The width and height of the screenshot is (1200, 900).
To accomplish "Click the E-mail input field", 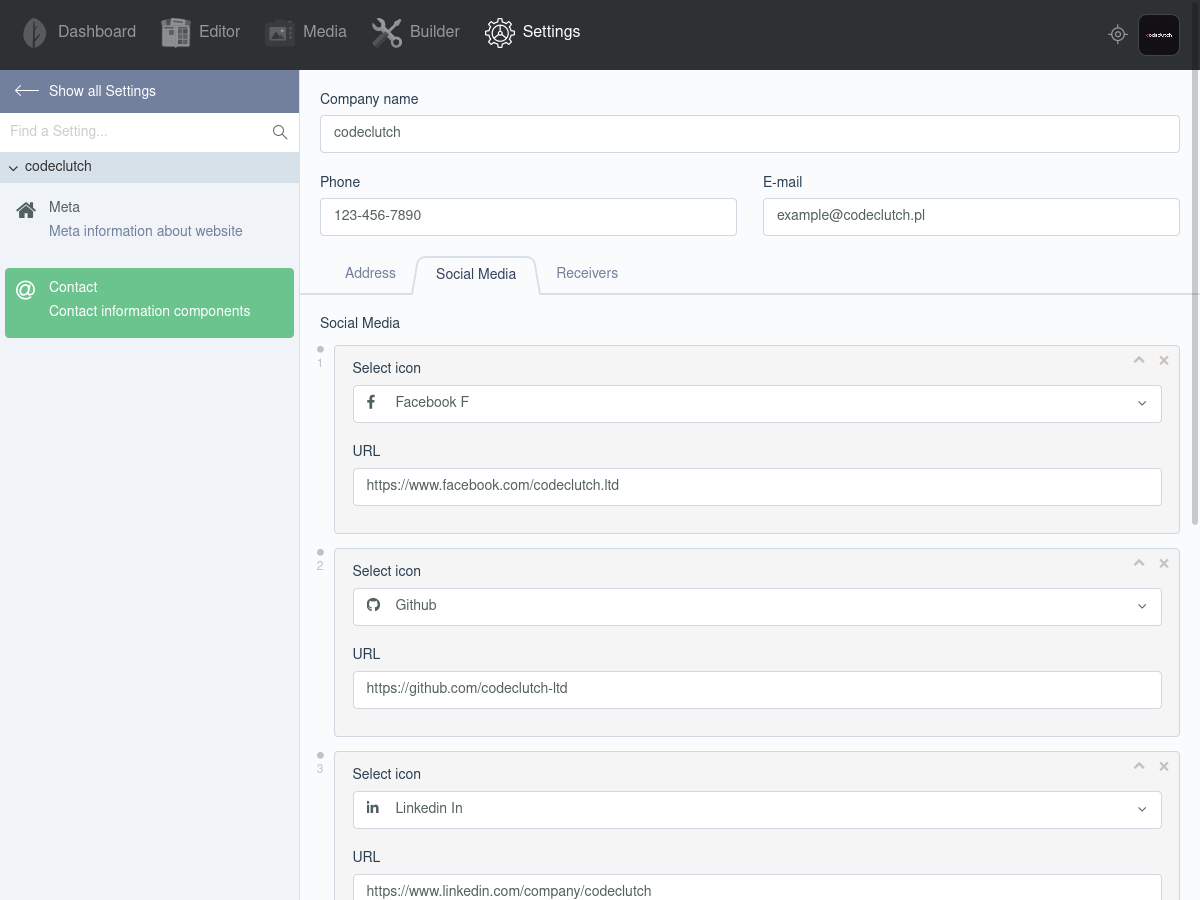I will point(971,217).
